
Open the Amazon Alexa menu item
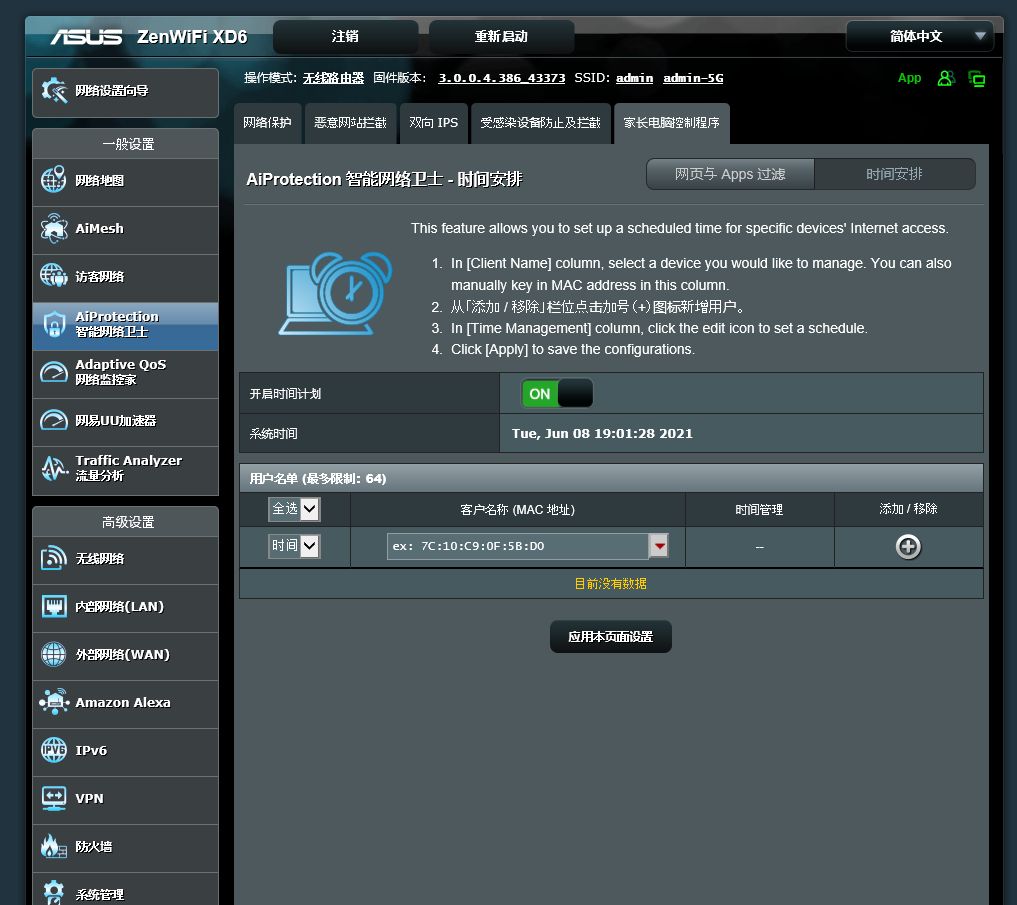(125, 703)
